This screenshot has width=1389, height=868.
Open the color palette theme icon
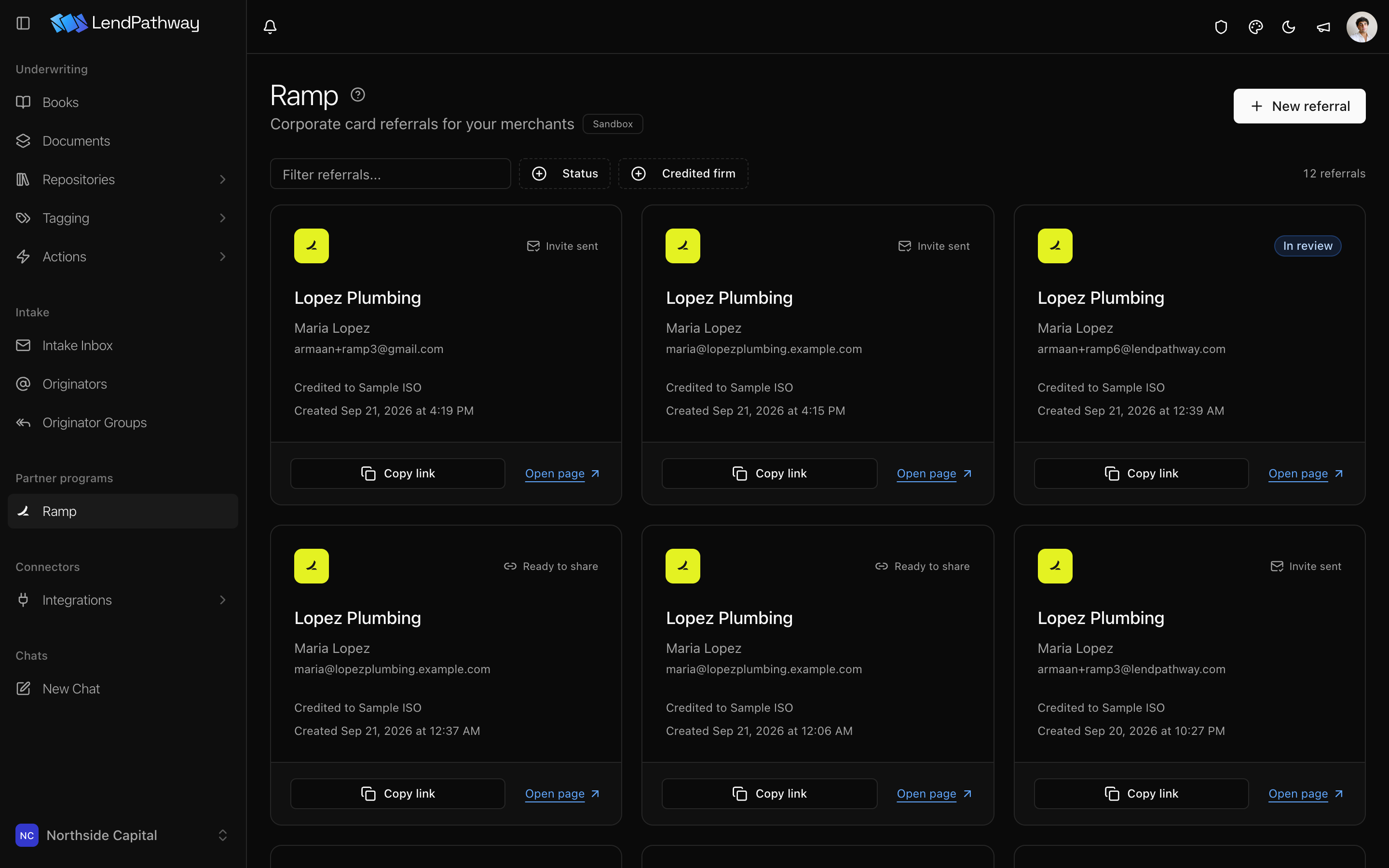1255,27
